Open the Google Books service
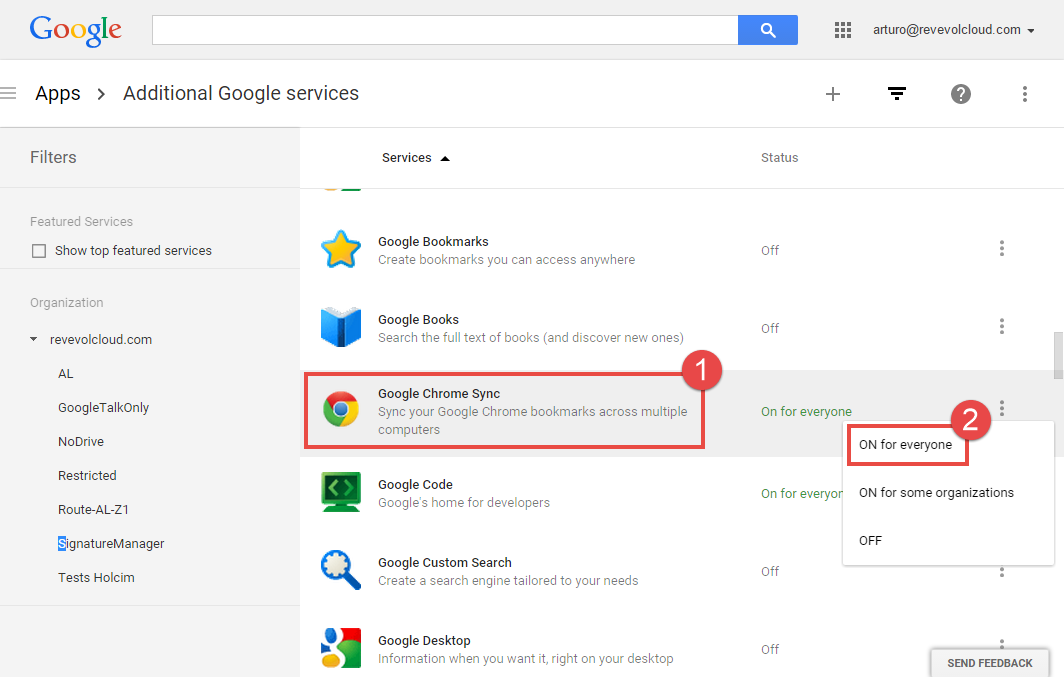This screenshot has height=677, width=1064. coord(418,320)
